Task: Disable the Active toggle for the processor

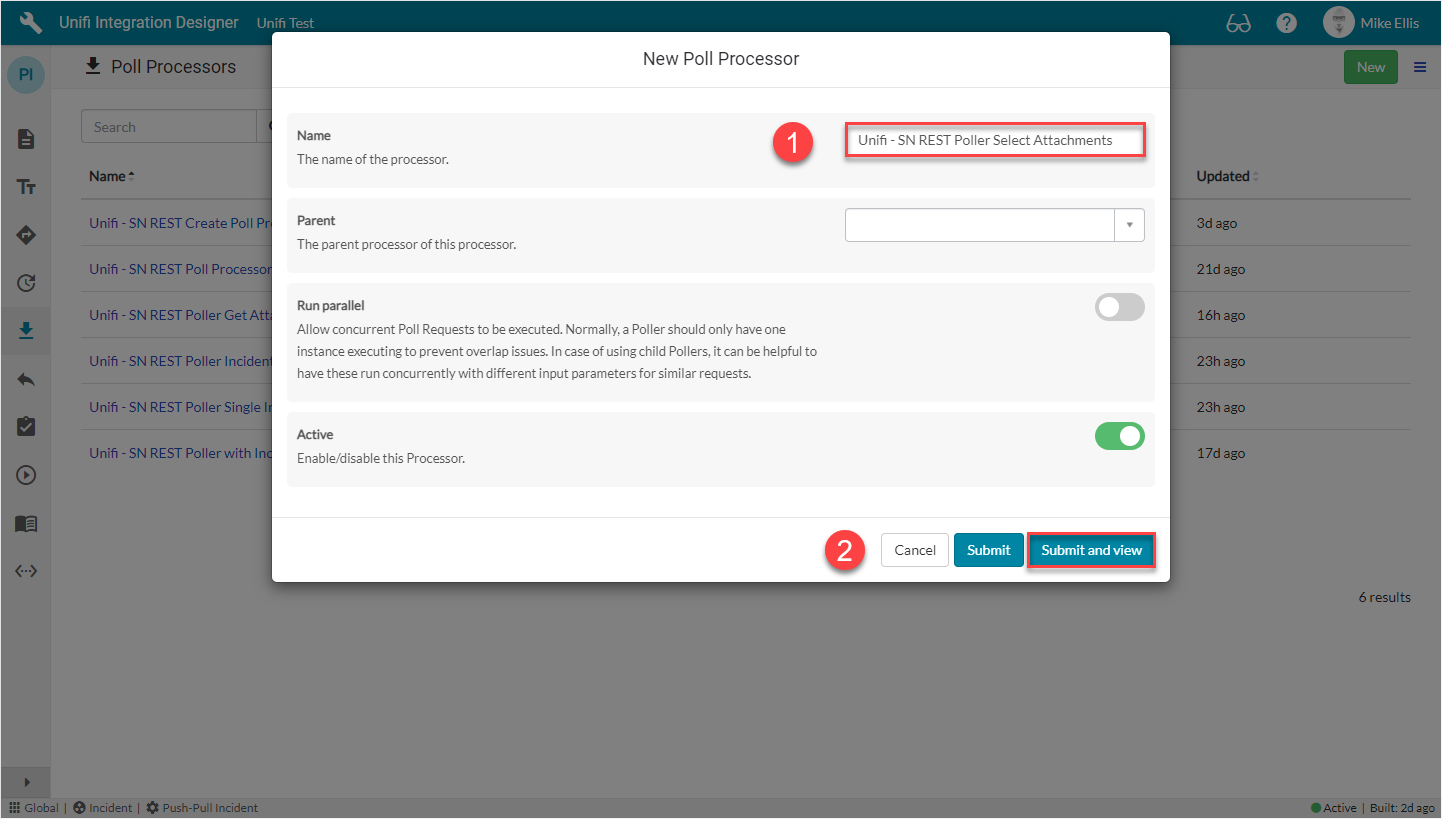Action: (x=1119, y=435)
